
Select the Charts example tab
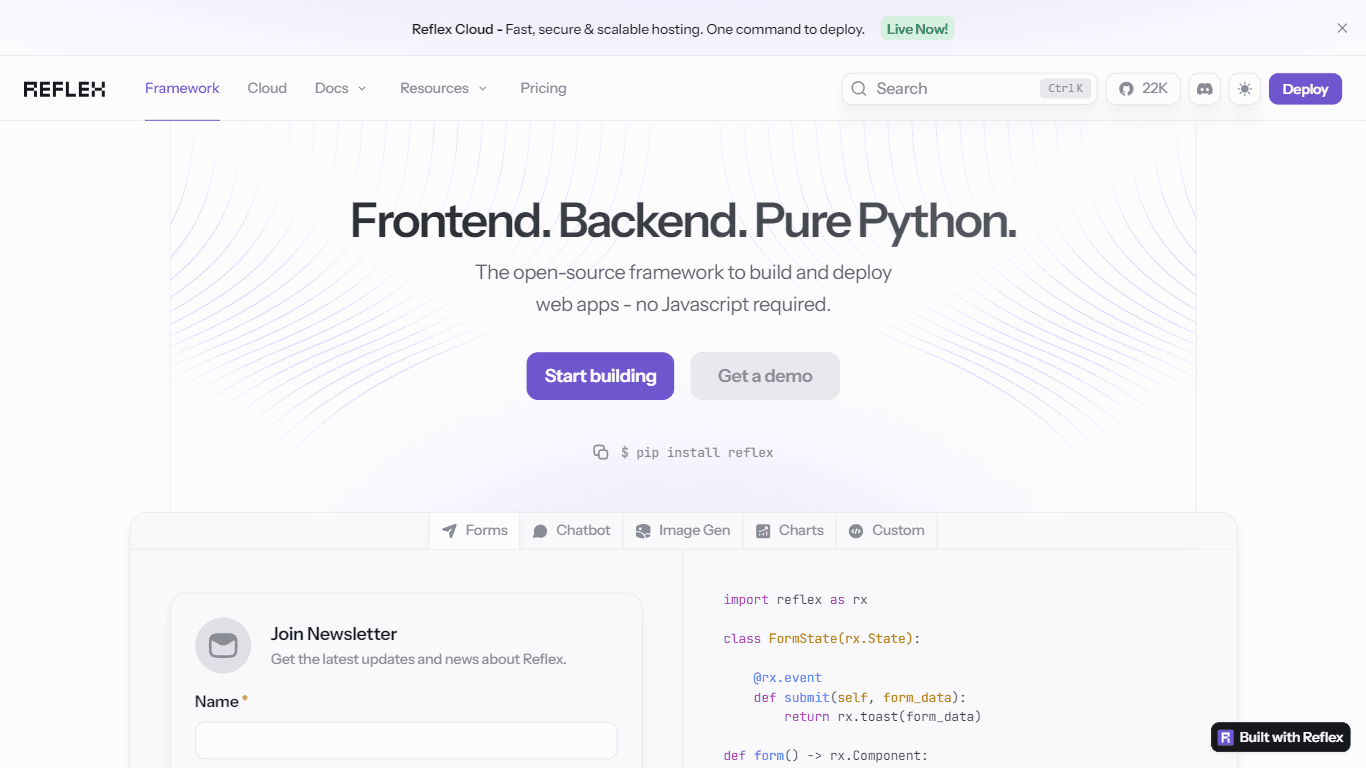coord(790,531)
